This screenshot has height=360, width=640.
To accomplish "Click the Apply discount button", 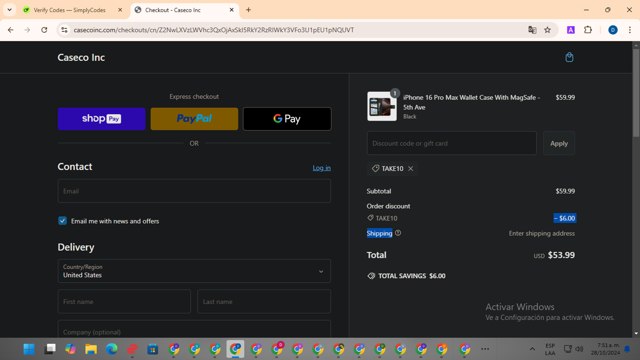I will pos(559,143).
